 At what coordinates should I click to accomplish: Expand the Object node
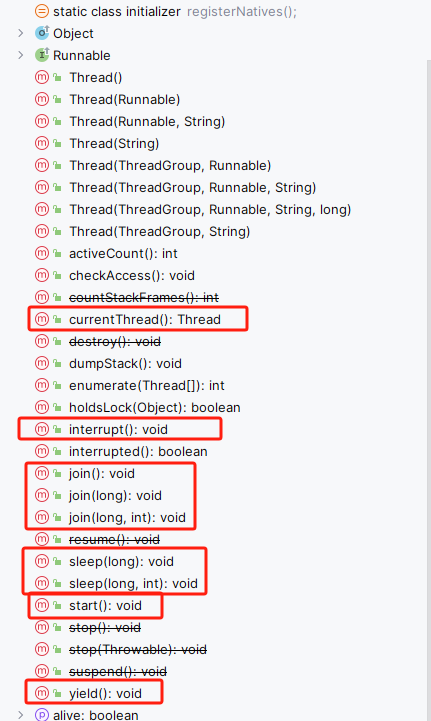tap(21, 33)
